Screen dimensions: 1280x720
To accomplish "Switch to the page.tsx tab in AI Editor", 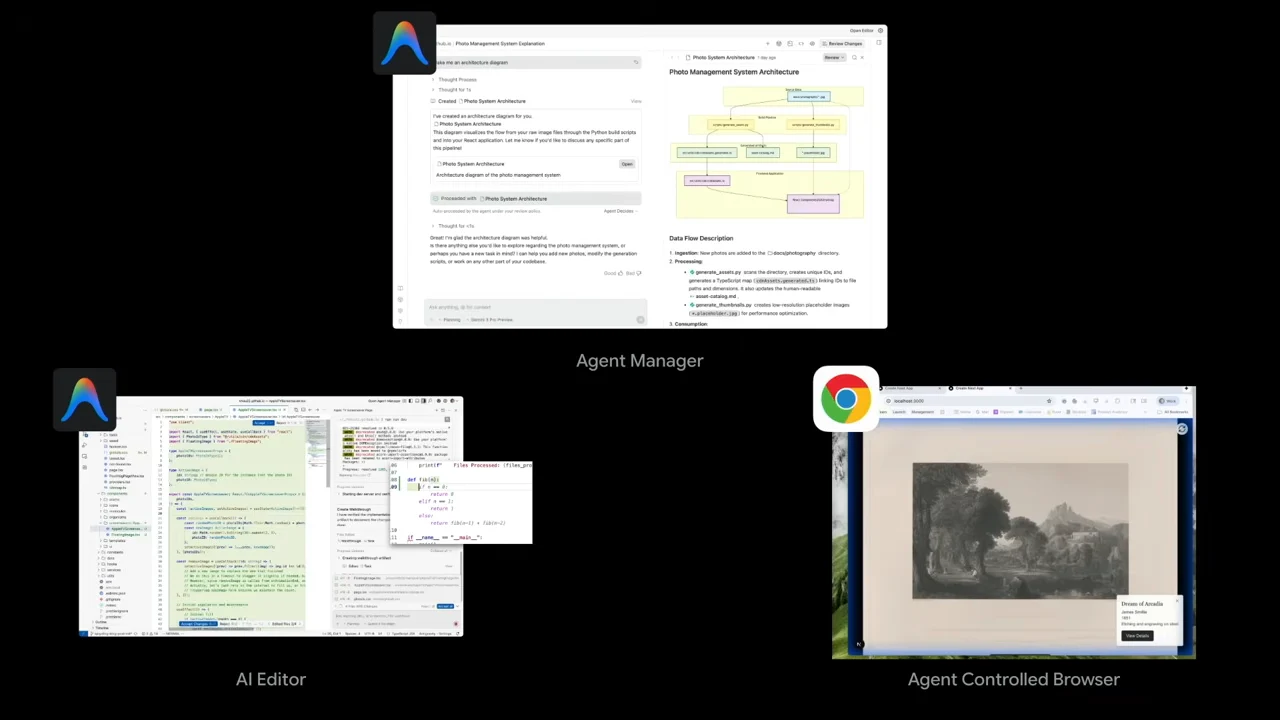I will point(209,410).
